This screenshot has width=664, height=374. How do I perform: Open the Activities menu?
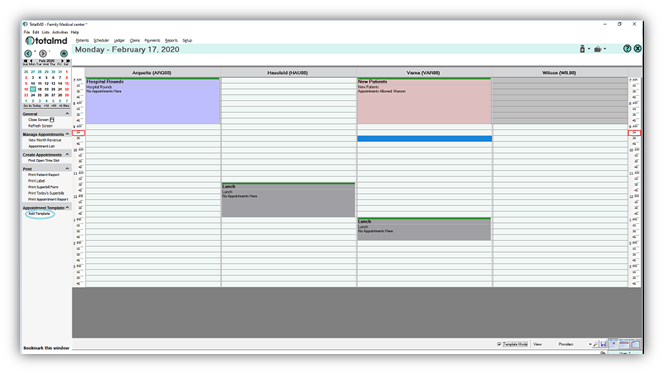(x=60, y=32)
